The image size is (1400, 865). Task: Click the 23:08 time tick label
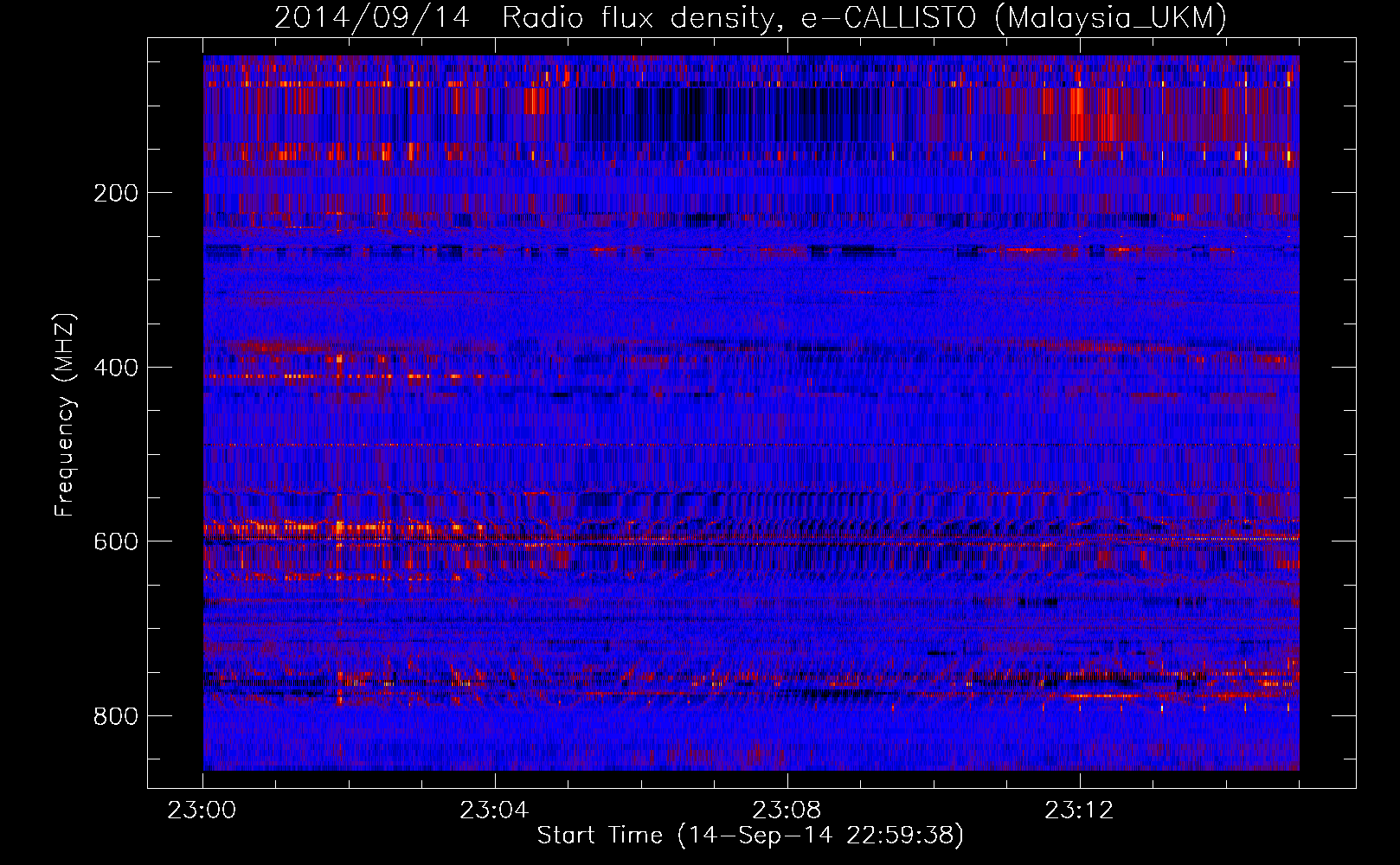(787, 811)
